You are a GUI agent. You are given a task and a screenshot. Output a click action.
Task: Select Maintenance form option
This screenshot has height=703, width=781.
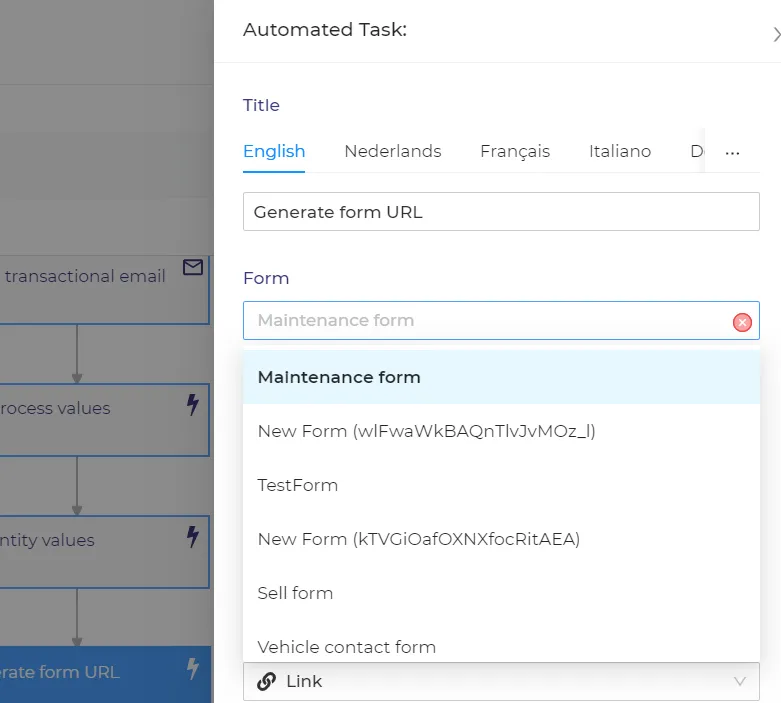click(x=501, y=377)
